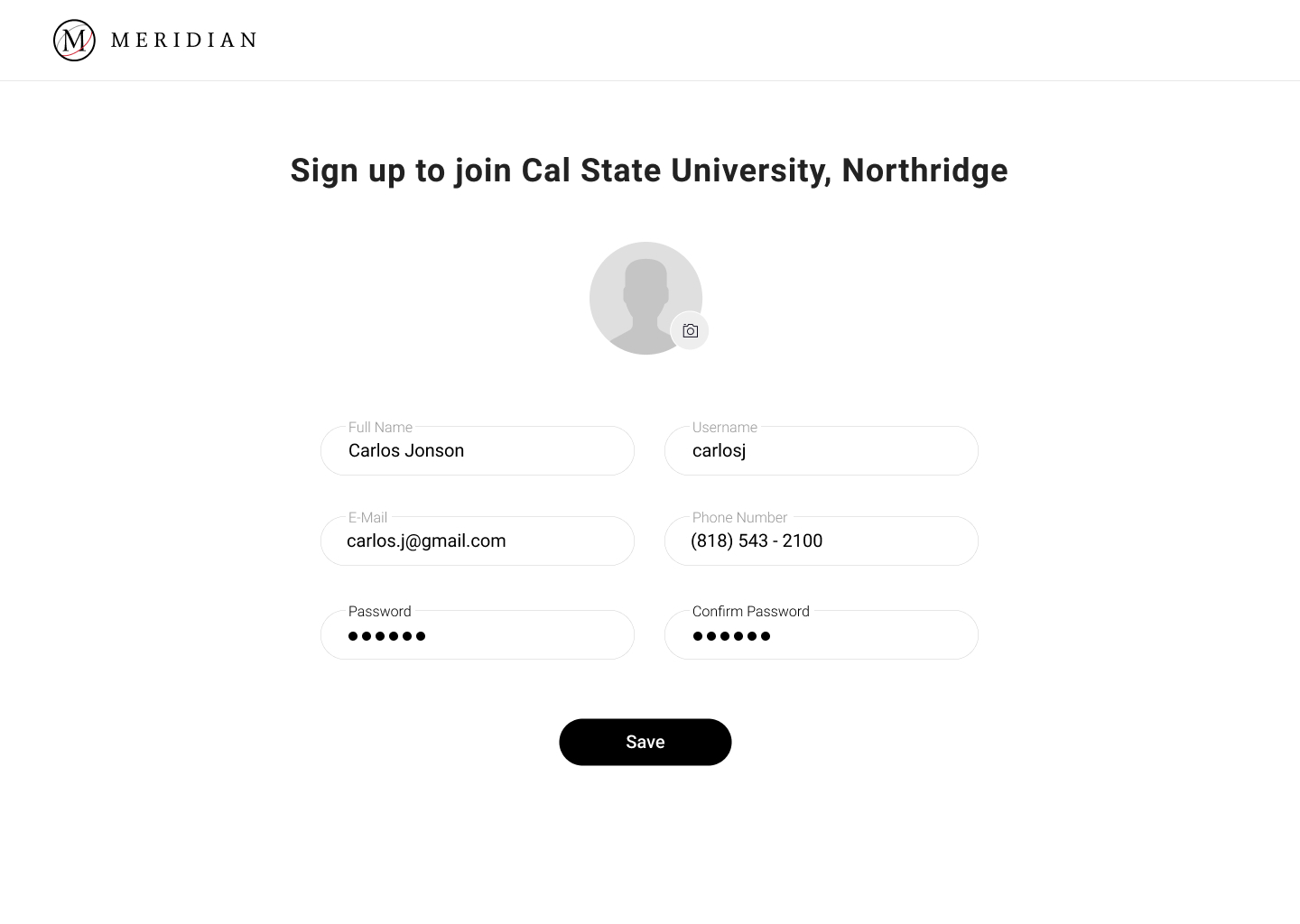Click the words 'Sign up' in heading
This screenshot has width=1300, height=924.
tap(348, 171)
